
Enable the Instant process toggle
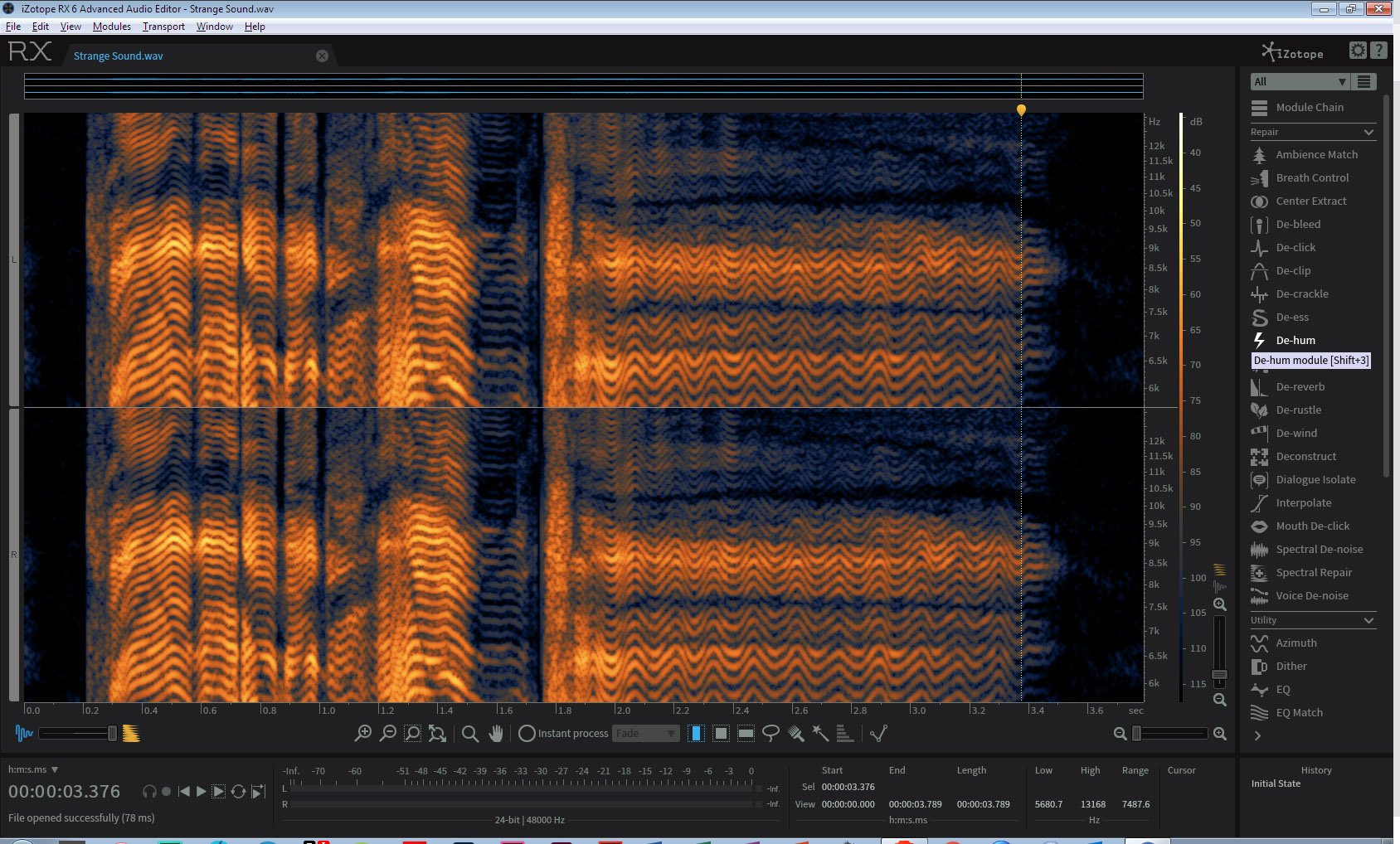527,733
